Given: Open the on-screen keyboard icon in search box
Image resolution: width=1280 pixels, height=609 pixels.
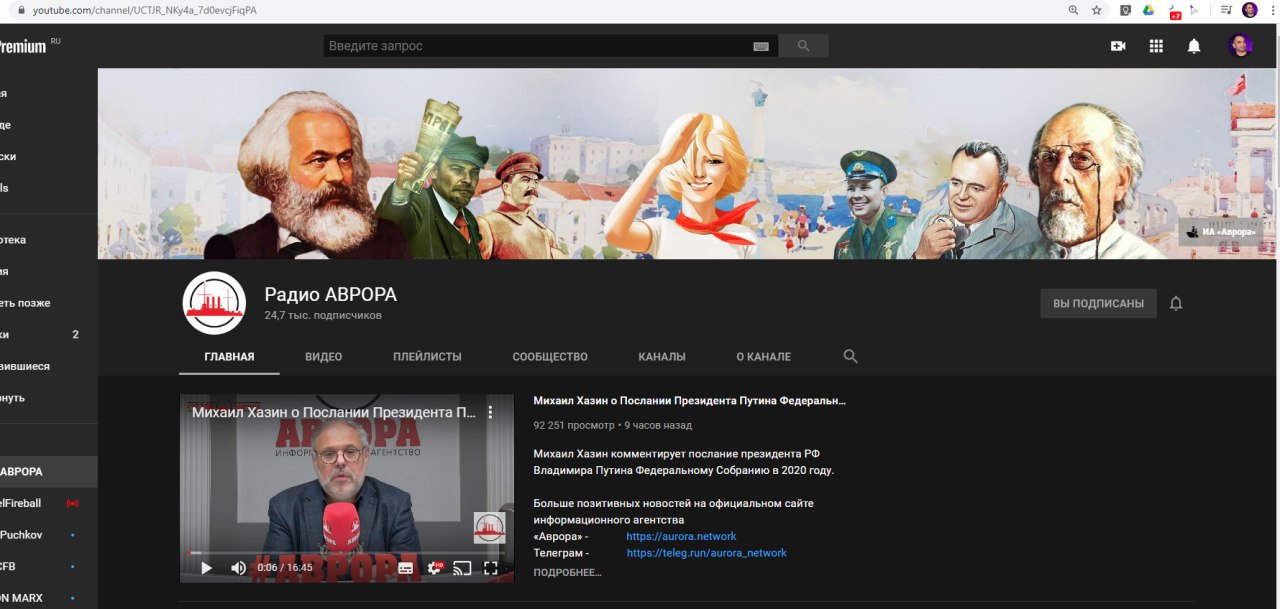Looking at the screenshot, I should click(761, 46).
